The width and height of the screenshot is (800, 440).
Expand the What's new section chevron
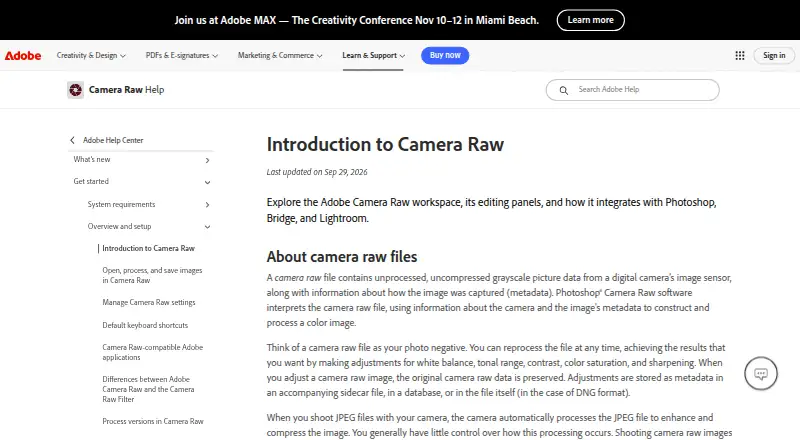(x=207, y=160)
